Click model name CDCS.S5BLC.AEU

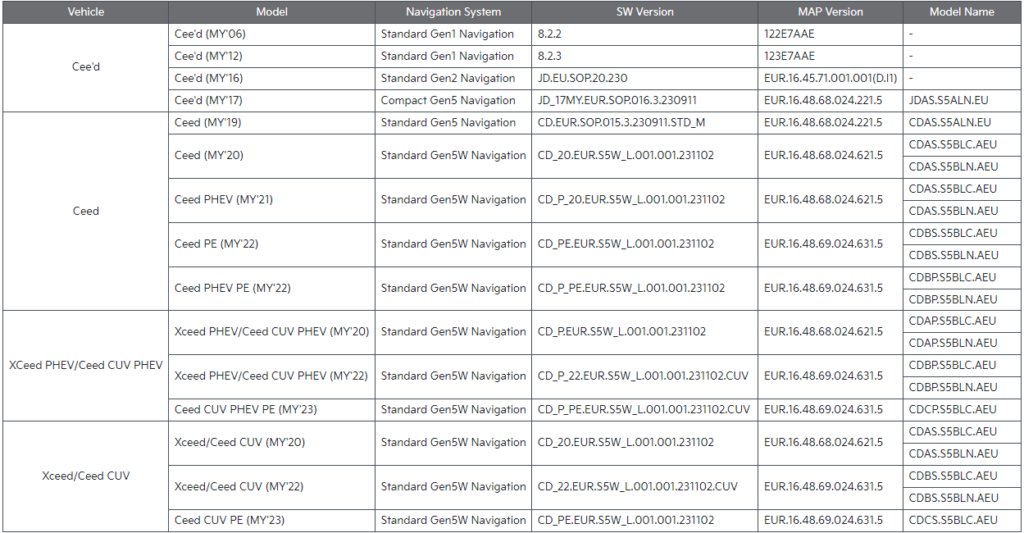pyautogui.click(x=962, y=521)
